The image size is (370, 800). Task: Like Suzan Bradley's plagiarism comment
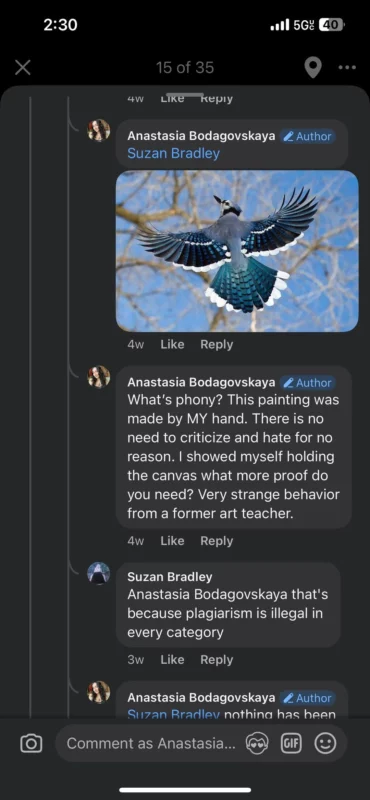172,660
